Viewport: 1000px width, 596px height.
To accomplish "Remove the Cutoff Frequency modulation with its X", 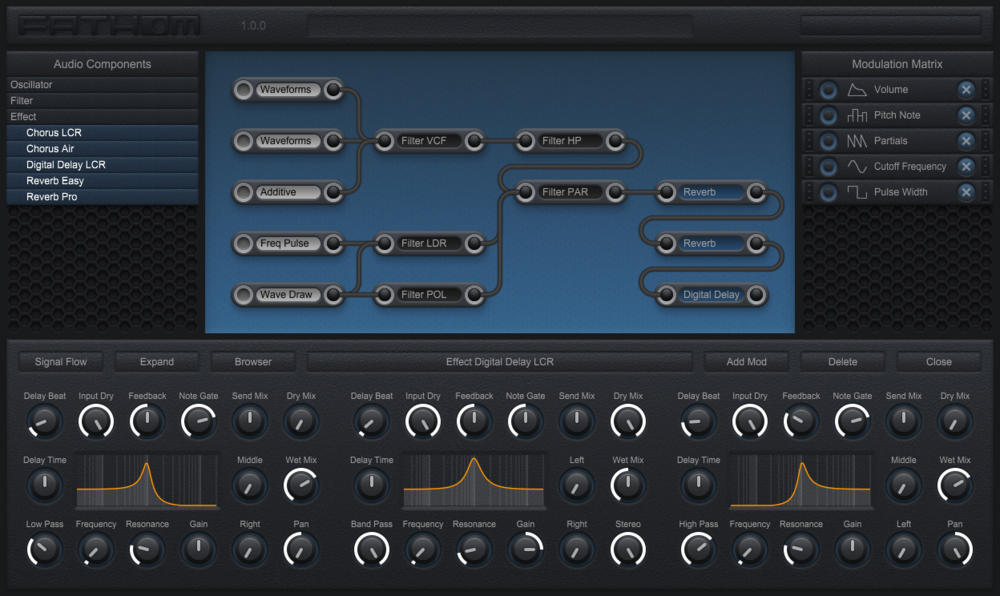I will 966,166.
